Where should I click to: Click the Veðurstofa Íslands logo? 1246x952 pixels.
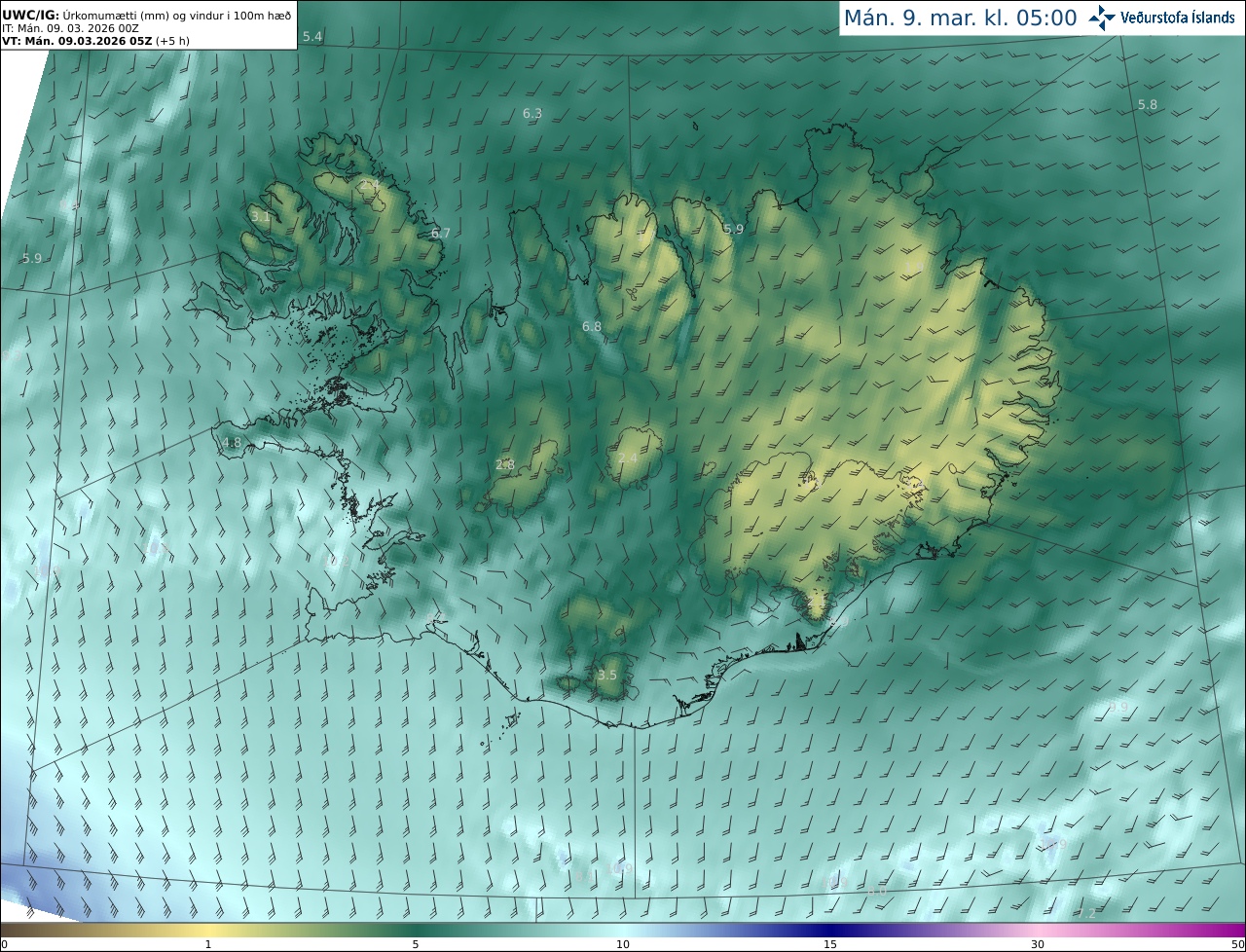click(1161, 18)
